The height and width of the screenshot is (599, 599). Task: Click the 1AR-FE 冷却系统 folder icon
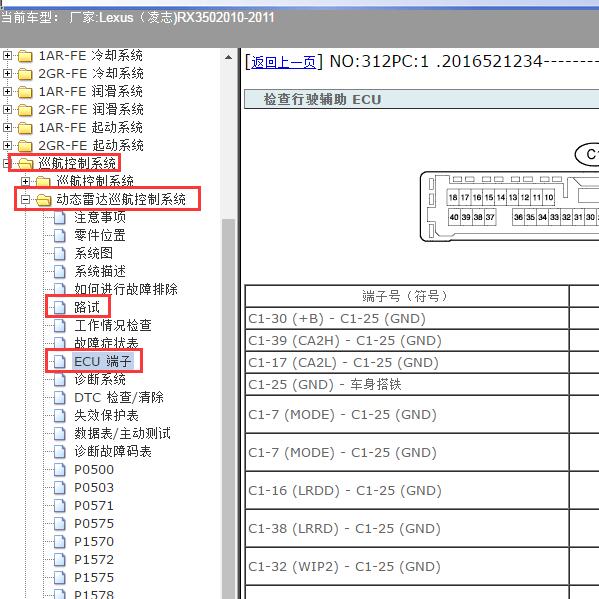pyautogui.click(x=25, y=56)
